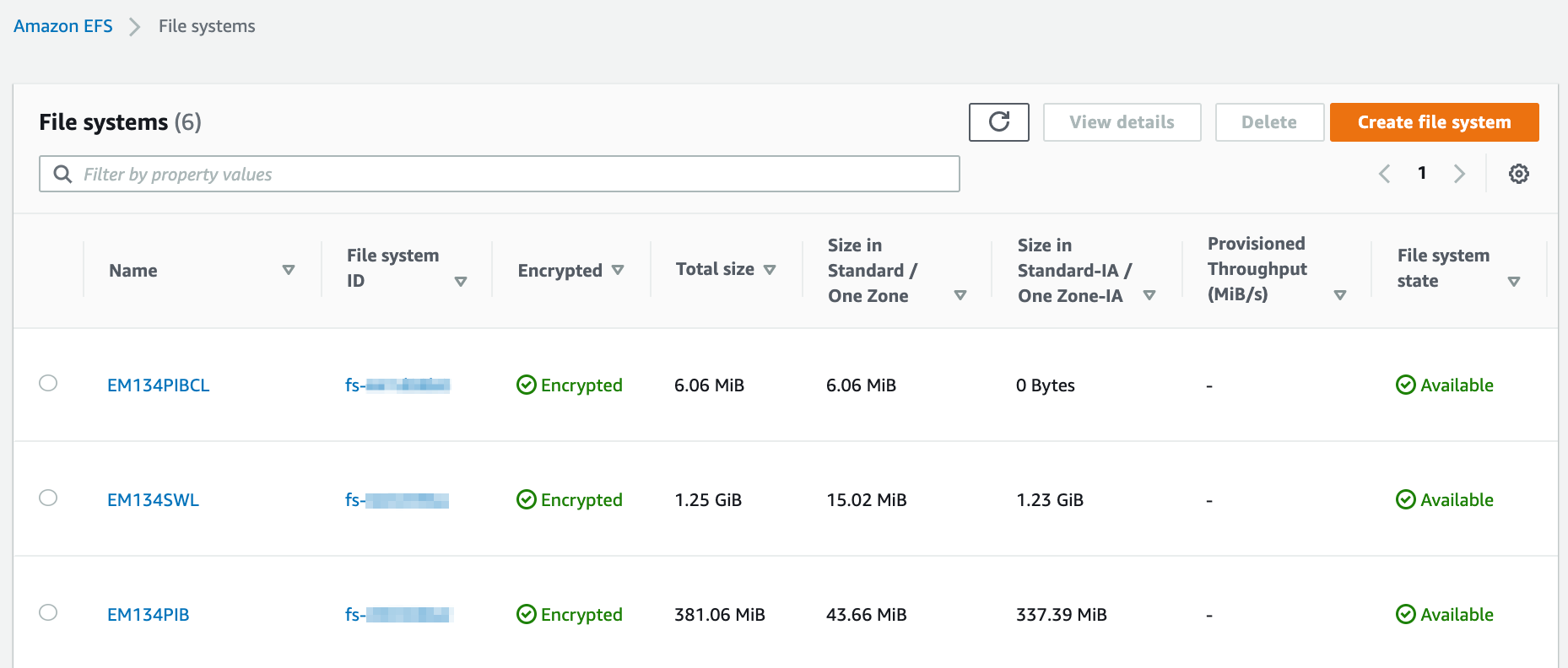The image size is (1568, 668).
Task: Select the EM134PIBCL radio button
Action: [48, 383]
